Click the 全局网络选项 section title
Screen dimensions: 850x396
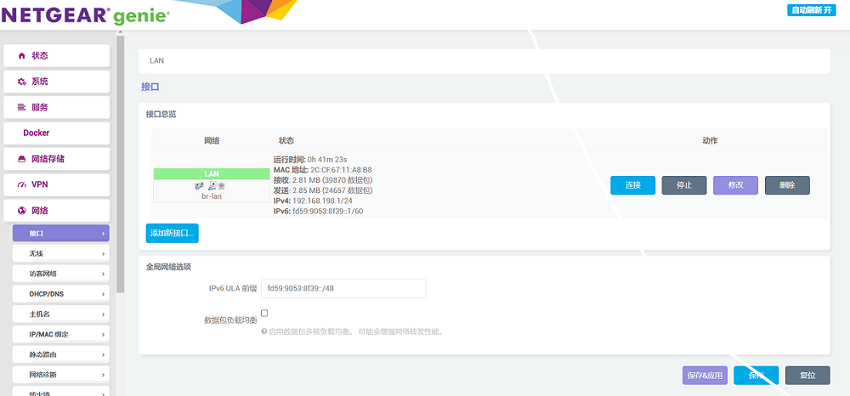pos(169,267)
